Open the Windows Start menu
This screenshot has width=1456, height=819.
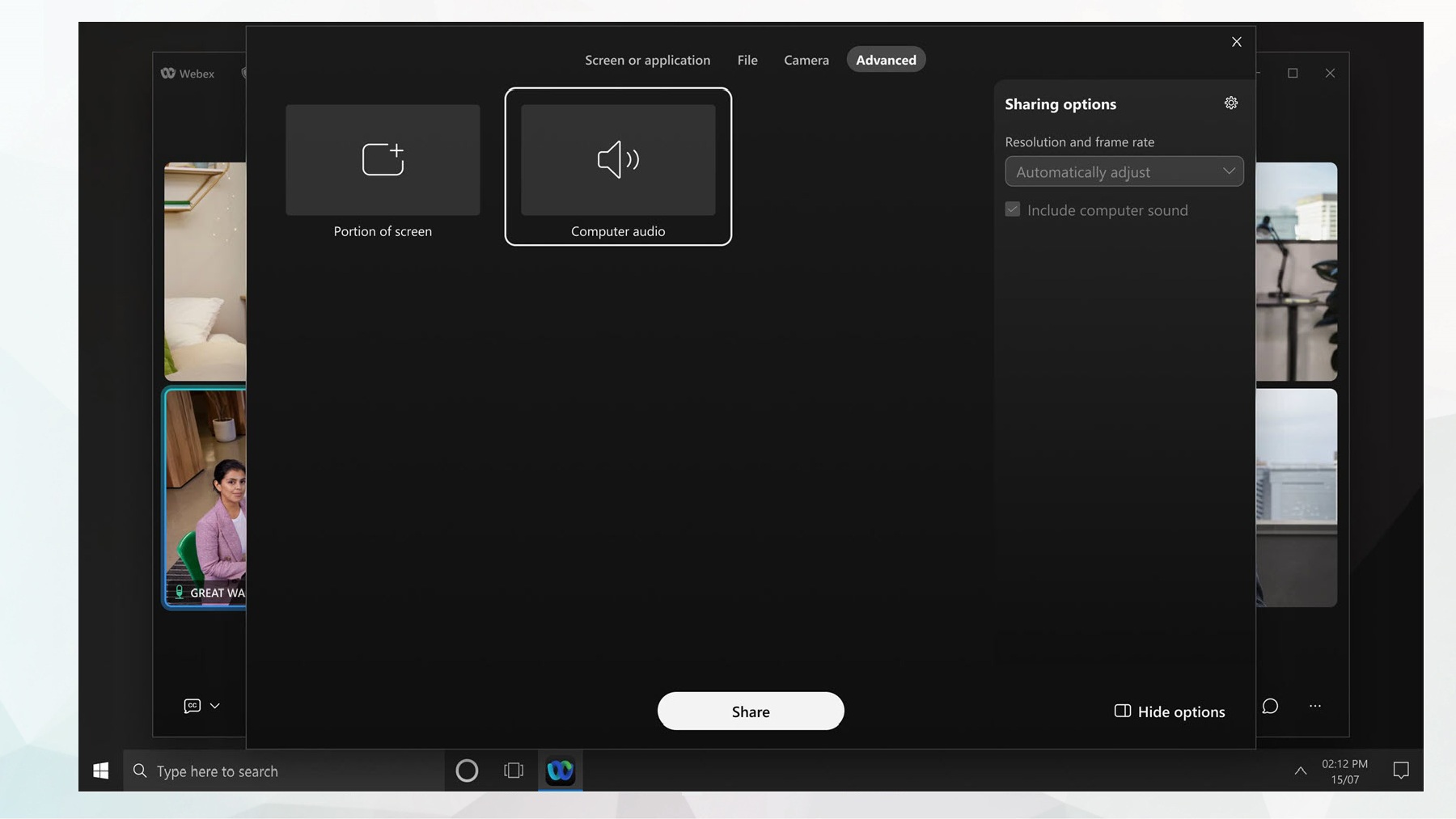101,770
